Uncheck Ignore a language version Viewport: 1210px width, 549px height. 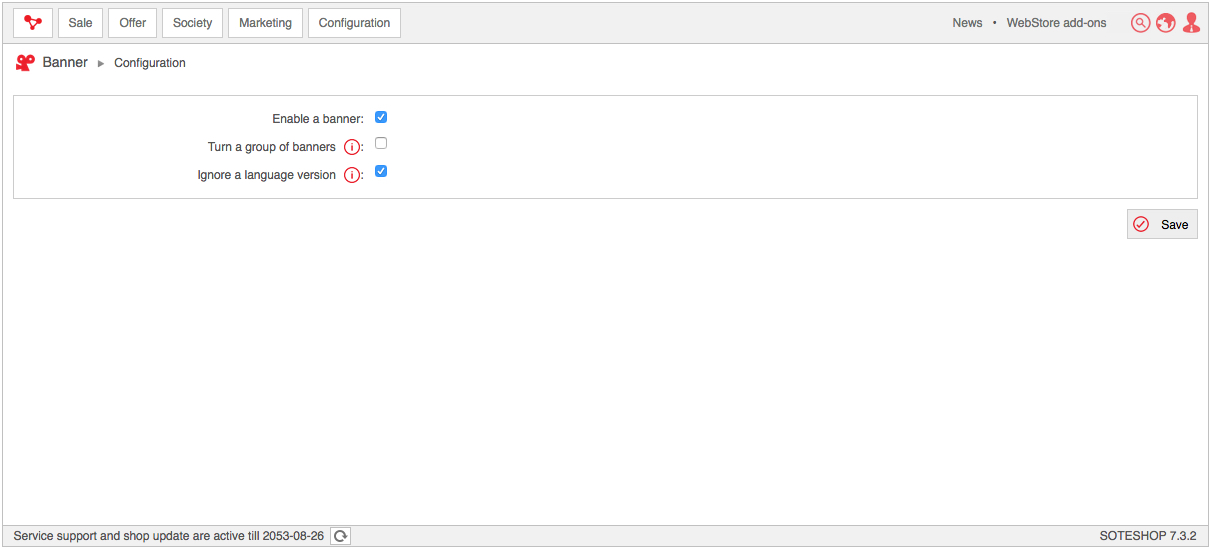click(x=381, y=172)
